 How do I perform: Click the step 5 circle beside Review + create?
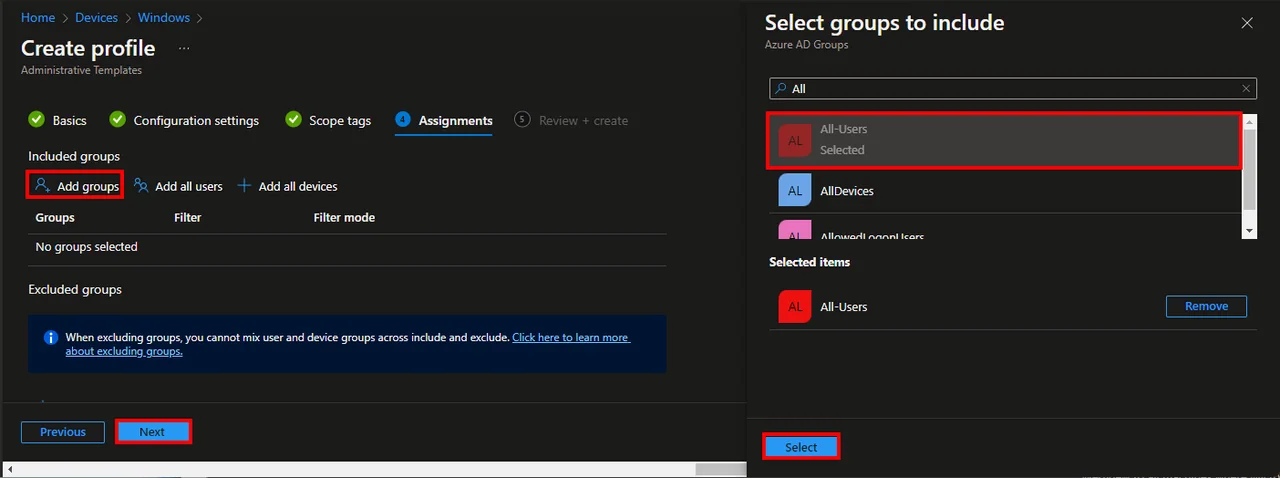click(522, 119)
